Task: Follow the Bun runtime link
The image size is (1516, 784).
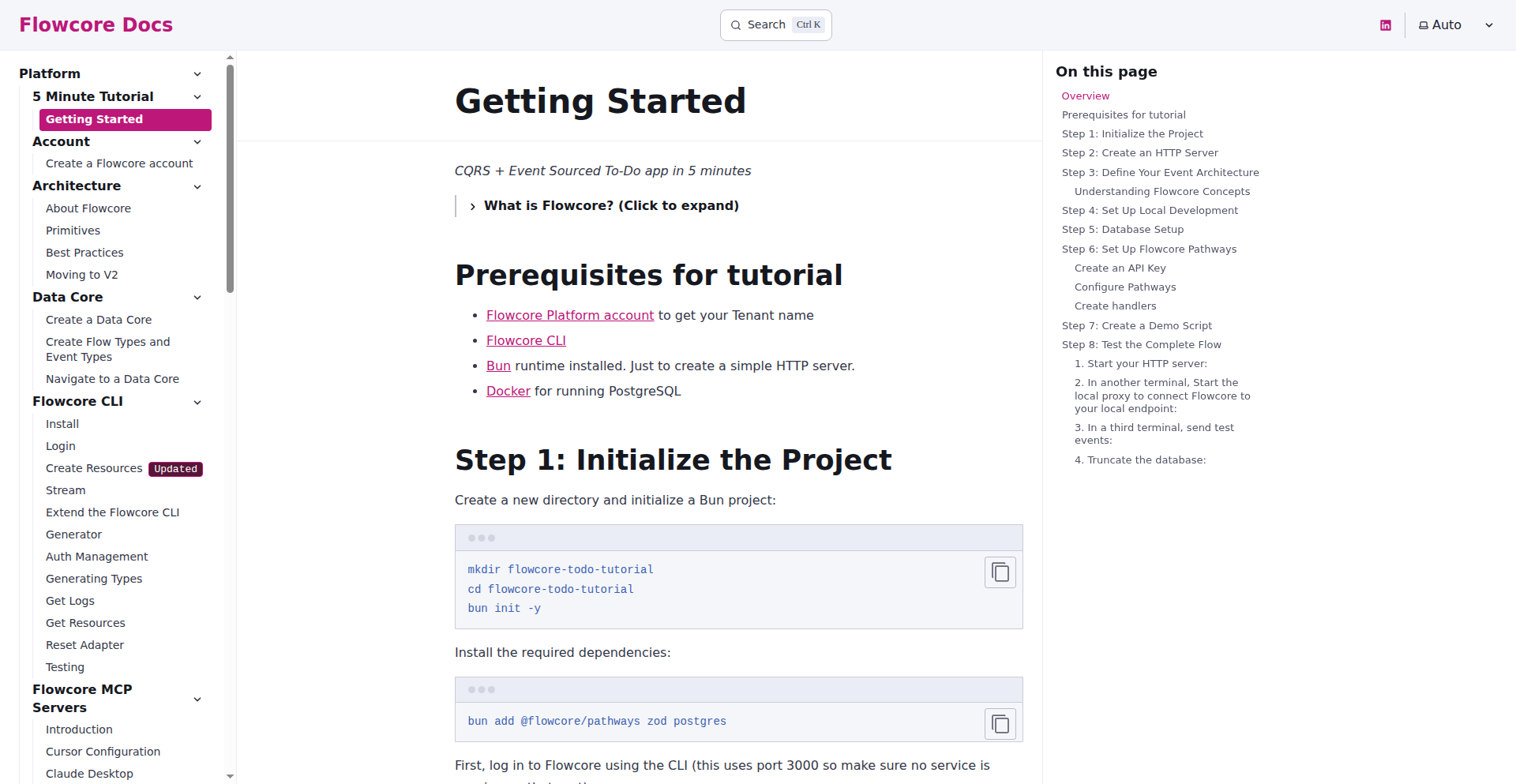Action: tap(498, 366)
